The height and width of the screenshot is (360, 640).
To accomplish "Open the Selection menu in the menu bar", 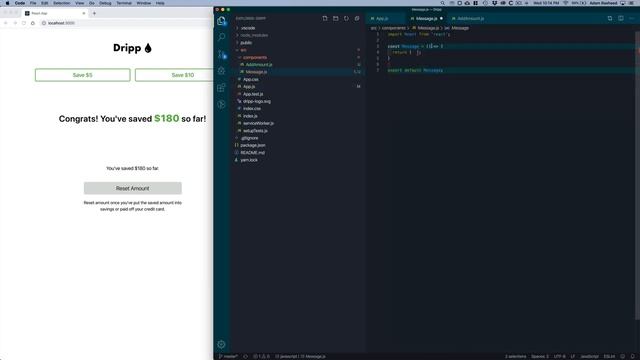I will [62, 3].
